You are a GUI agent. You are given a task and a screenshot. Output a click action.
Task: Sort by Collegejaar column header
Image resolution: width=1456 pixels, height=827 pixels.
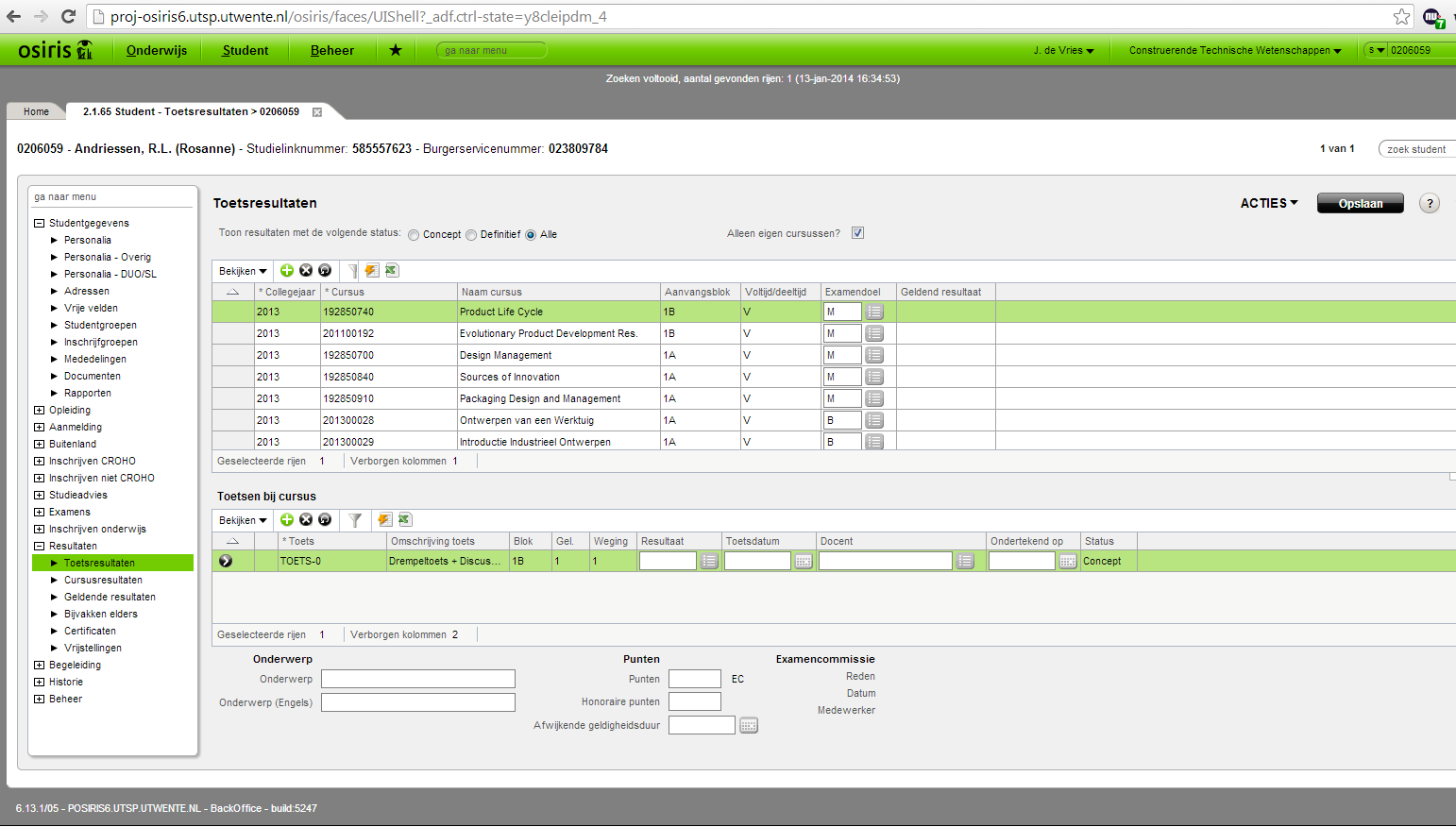point(288,292)
